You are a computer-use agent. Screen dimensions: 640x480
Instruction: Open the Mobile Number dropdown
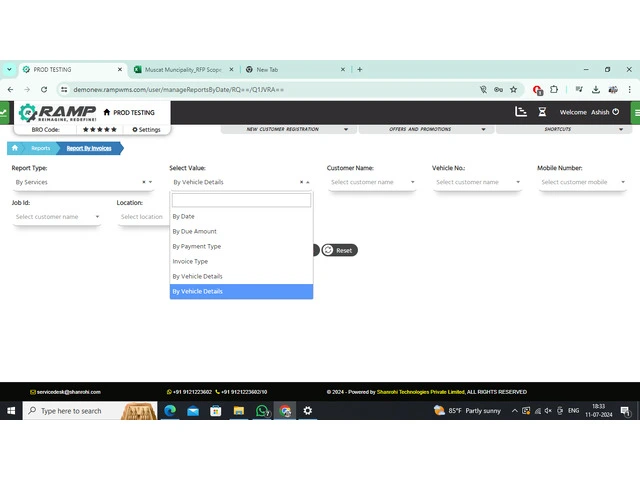[x=623, y=183]
